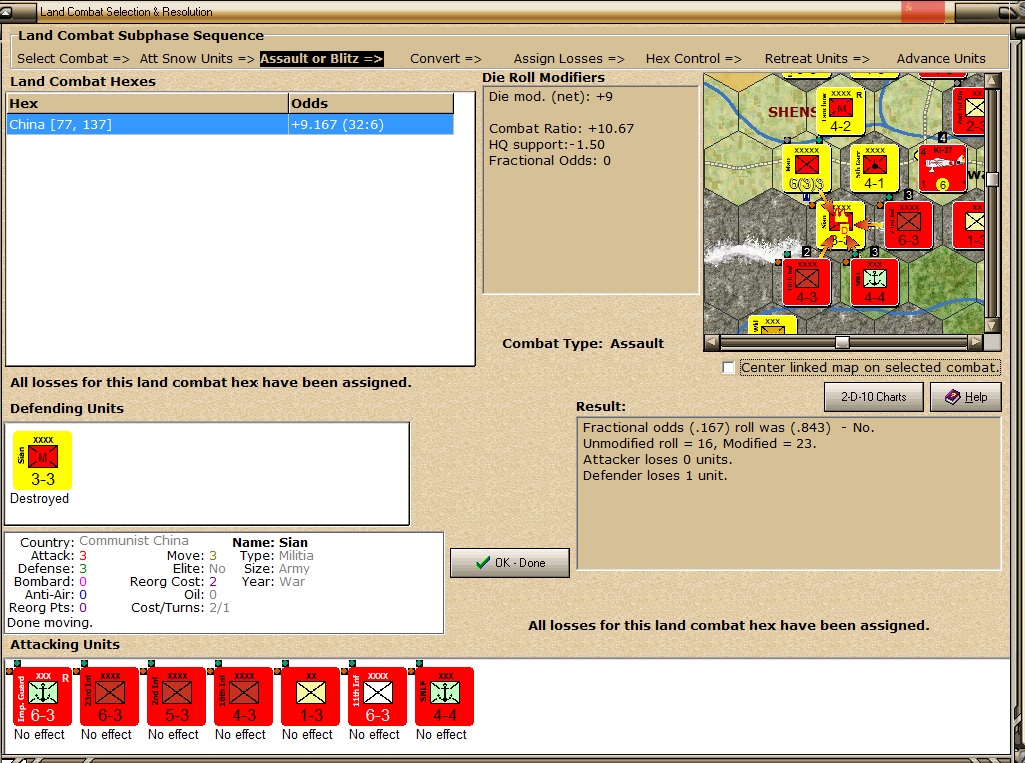1025x763 pixels.
Task: Click the map's vertical scrollbar thumb
Action: click(x=992, y=179)
